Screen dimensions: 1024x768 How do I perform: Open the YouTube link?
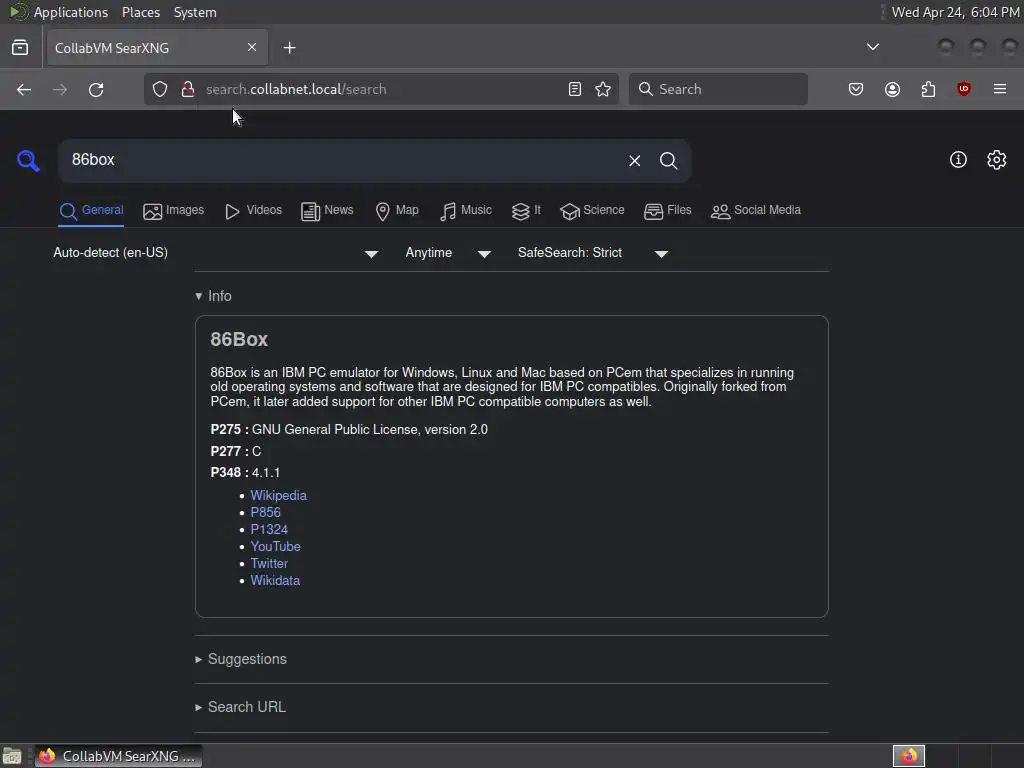tap(275, 547)
